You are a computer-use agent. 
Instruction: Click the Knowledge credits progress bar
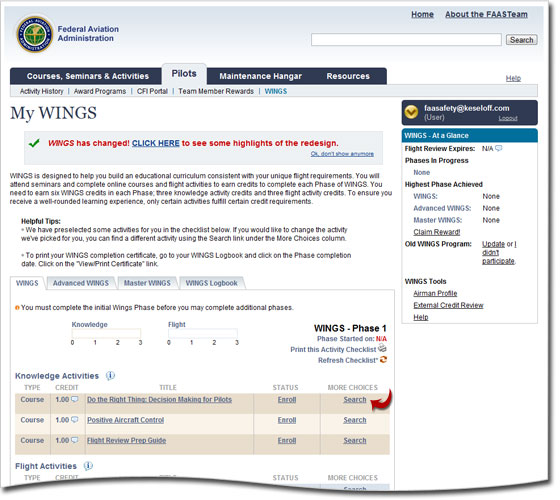point(106,334)
